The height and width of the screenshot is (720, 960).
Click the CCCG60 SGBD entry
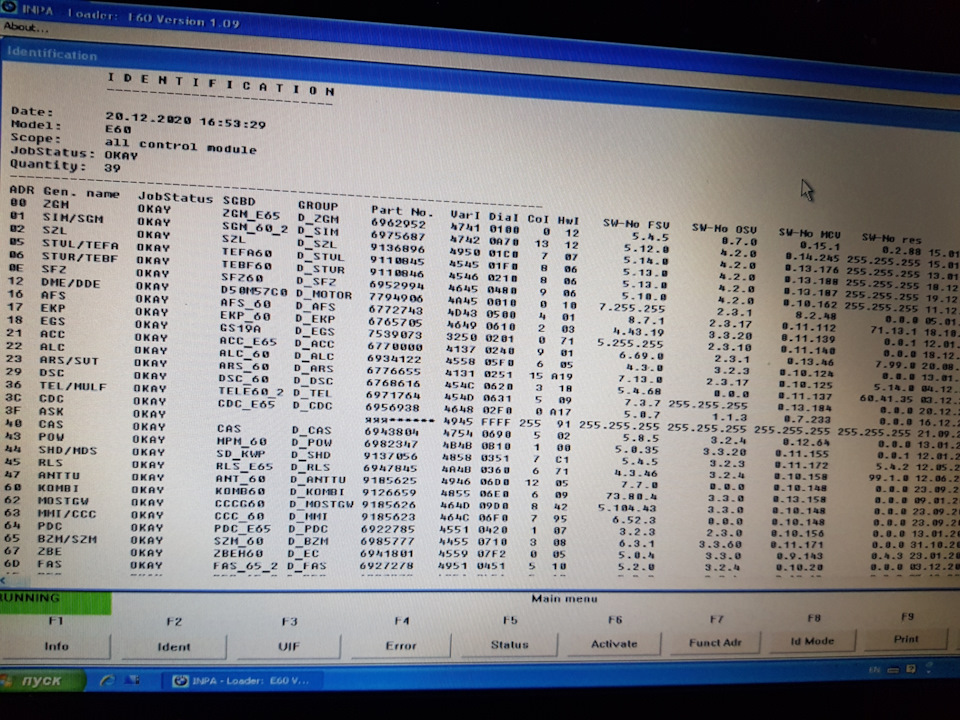[x=239, y=504]
